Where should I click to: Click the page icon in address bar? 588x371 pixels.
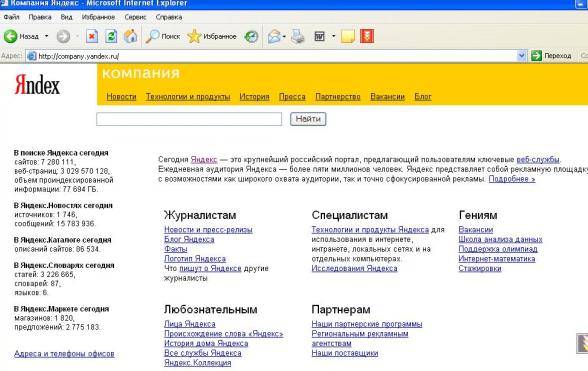pos(32,56)
